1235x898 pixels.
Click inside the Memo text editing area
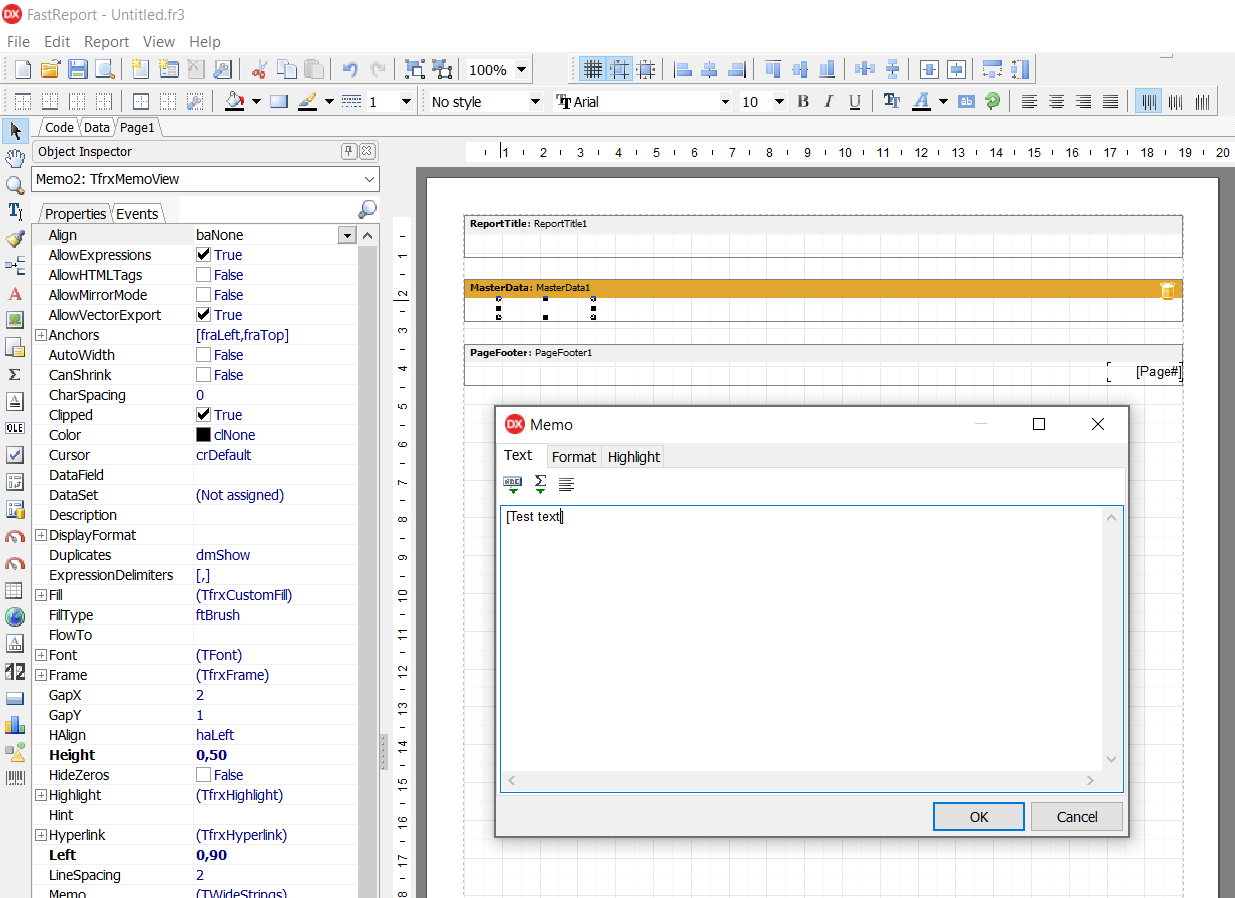[x=802, y=638]
